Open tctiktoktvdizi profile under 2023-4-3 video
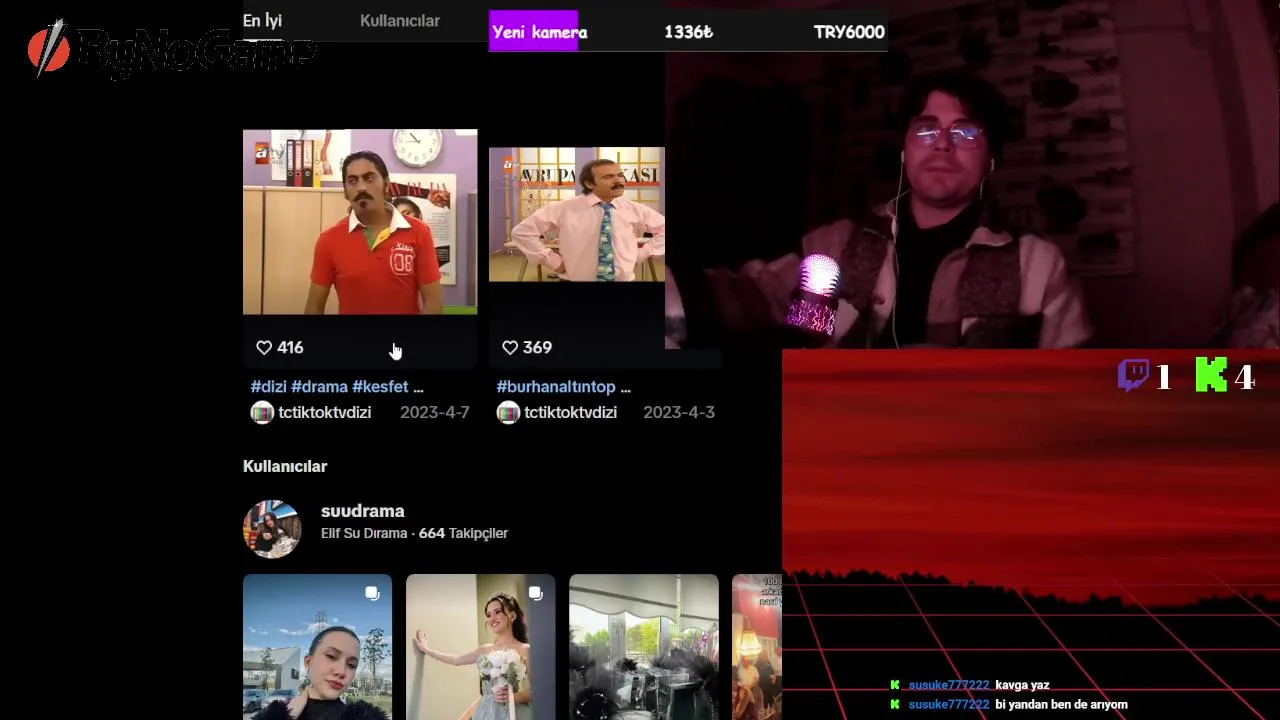1280x720 pixels. tap(570, 412)
